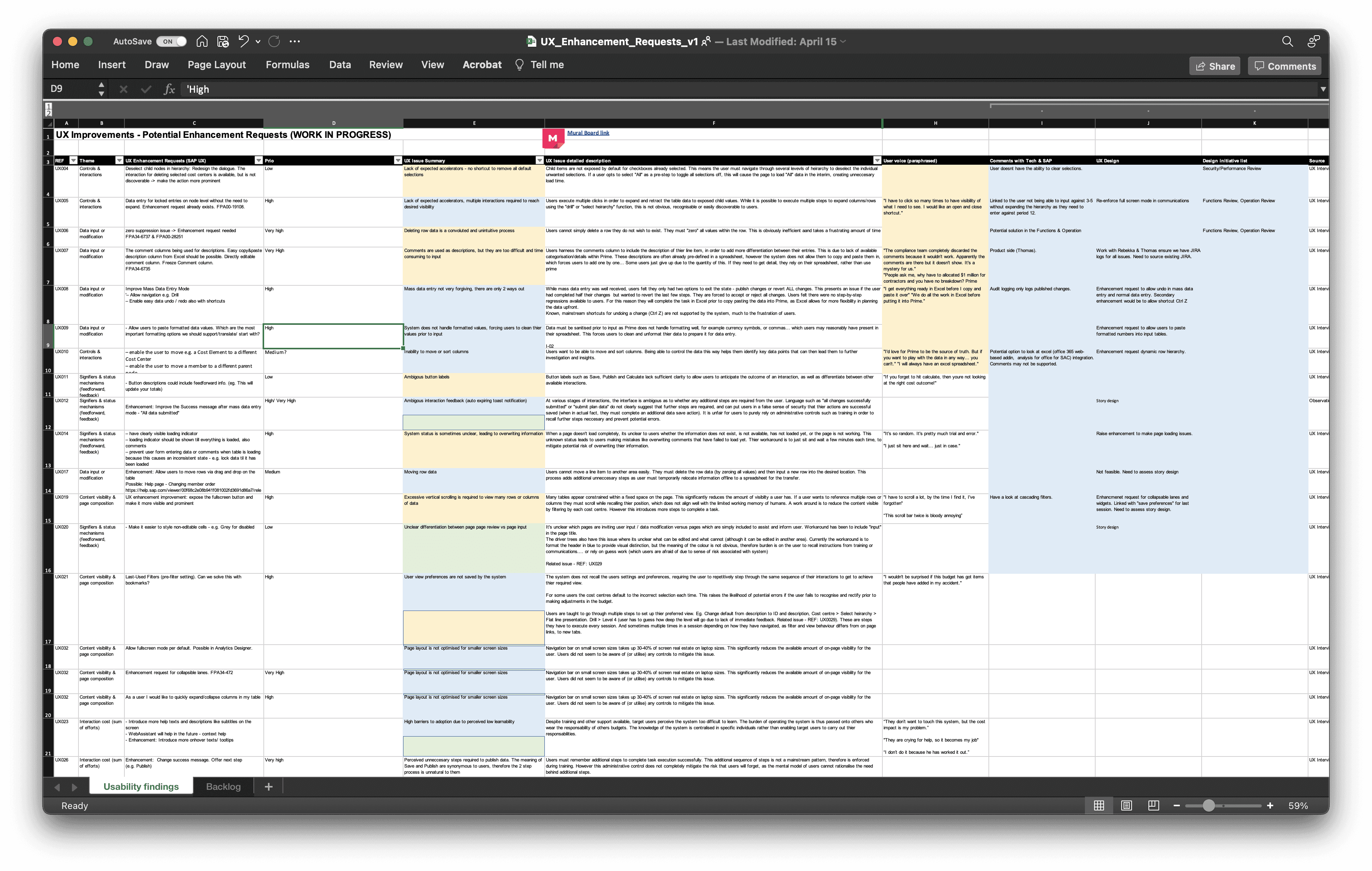Open the Prio column filter dropdown
Image resolution: width=1372 pixels, height=871 pixels.
point(398,161)
